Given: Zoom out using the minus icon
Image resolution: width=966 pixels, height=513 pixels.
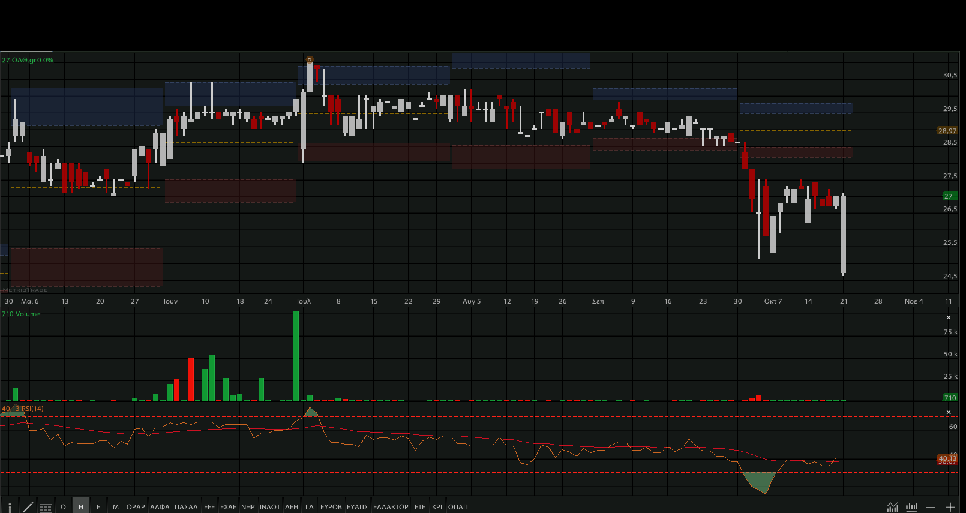Looking at the screenshot, I should tap(932, 507).
